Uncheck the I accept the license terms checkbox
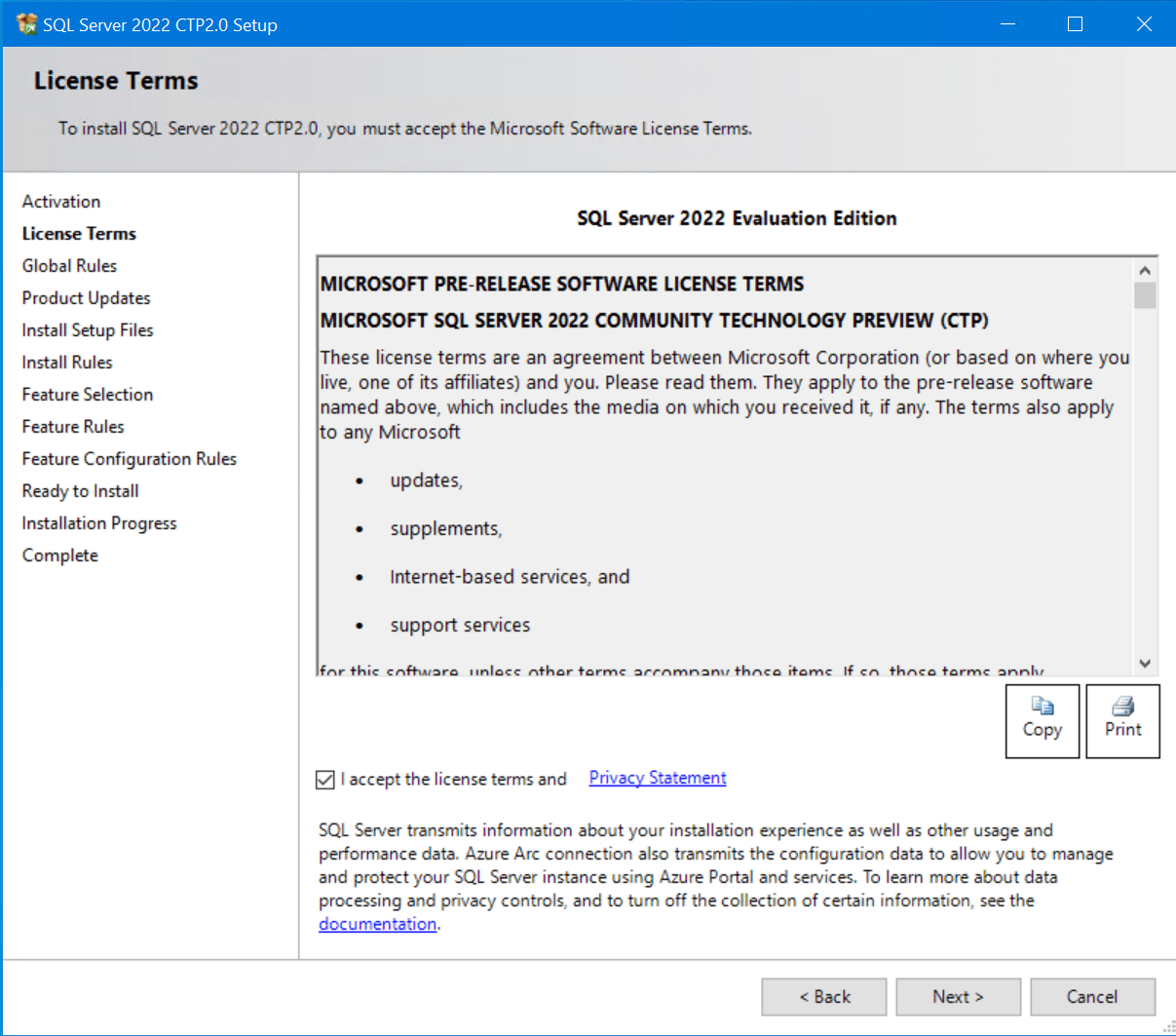Screen dimensions: 1176x1036 tap(324, 779)
